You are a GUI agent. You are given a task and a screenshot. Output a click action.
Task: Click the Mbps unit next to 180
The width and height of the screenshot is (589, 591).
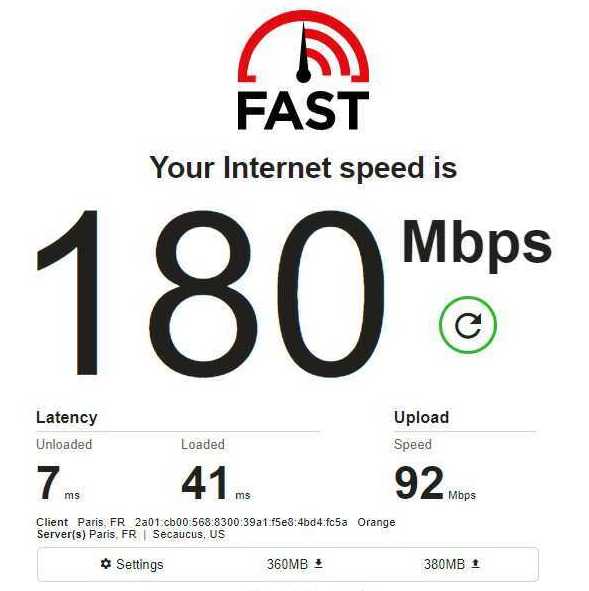477,244
